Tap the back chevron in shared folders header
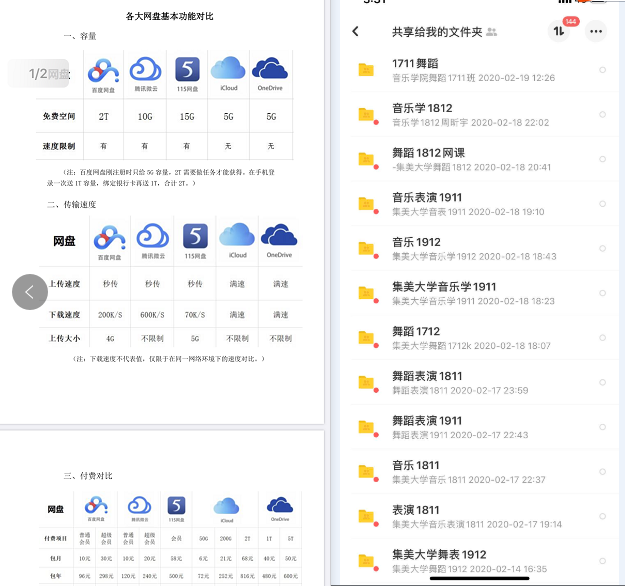 [x=356, y=31]
